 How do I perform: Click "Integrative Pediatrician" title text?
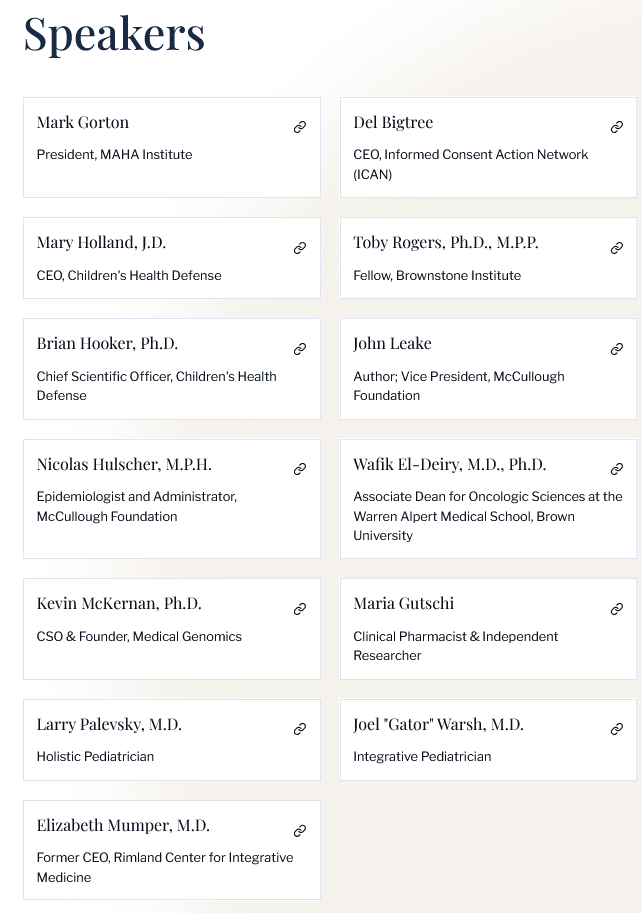422,757
